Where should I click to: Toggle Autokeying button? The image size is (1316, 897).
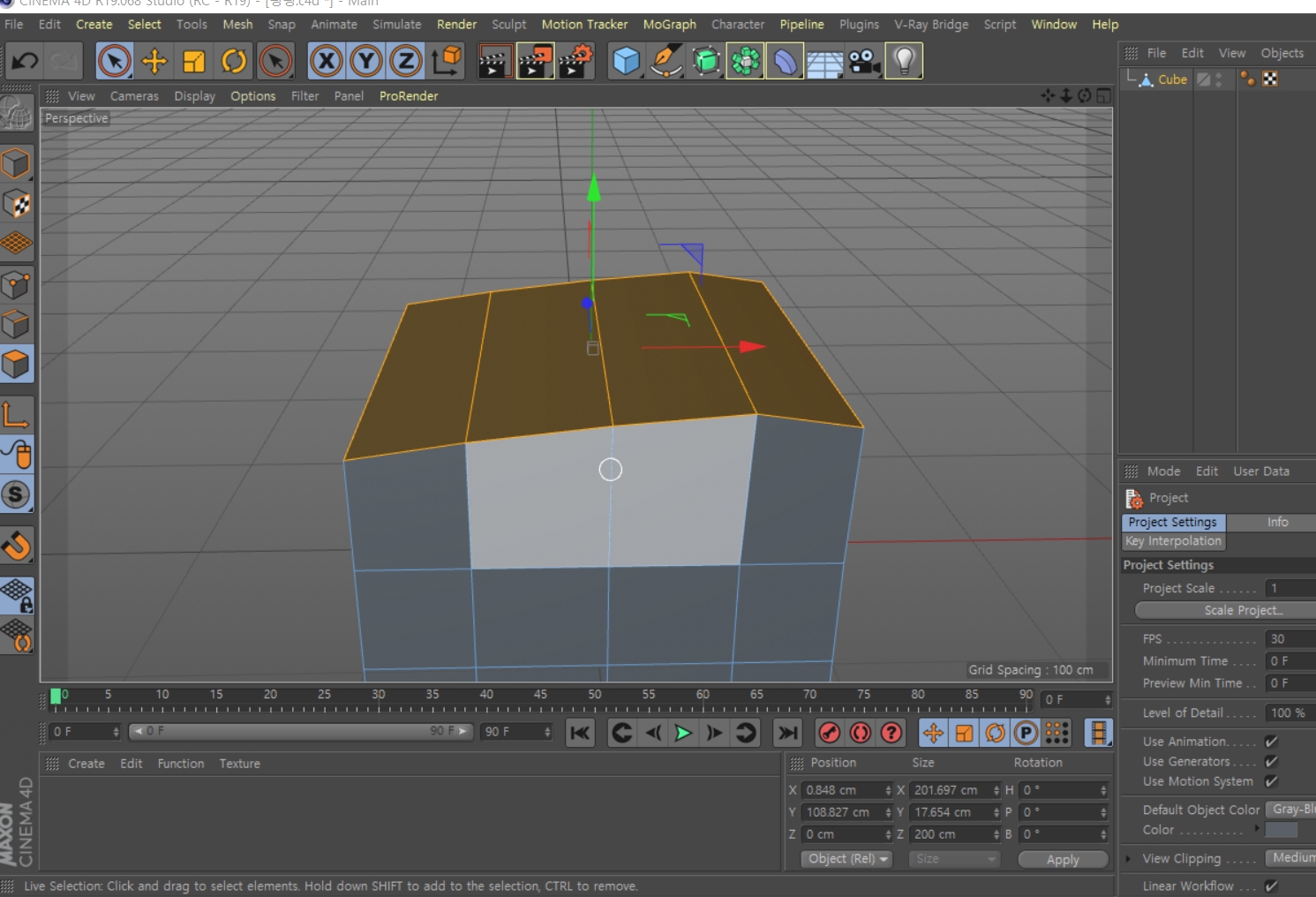(861, 733)
